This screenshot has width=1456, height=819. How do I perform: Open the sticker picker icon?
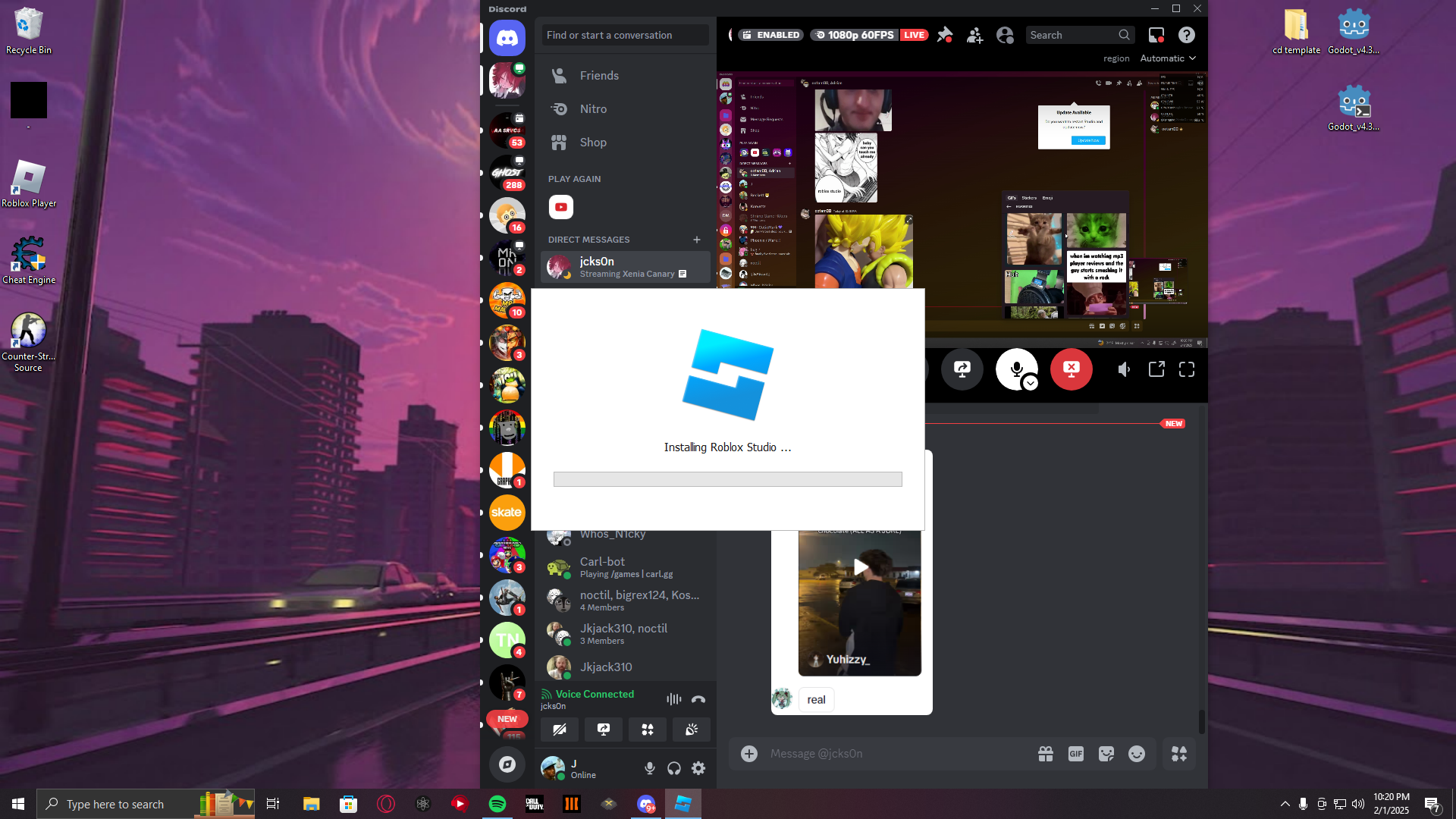[1106, 754]
